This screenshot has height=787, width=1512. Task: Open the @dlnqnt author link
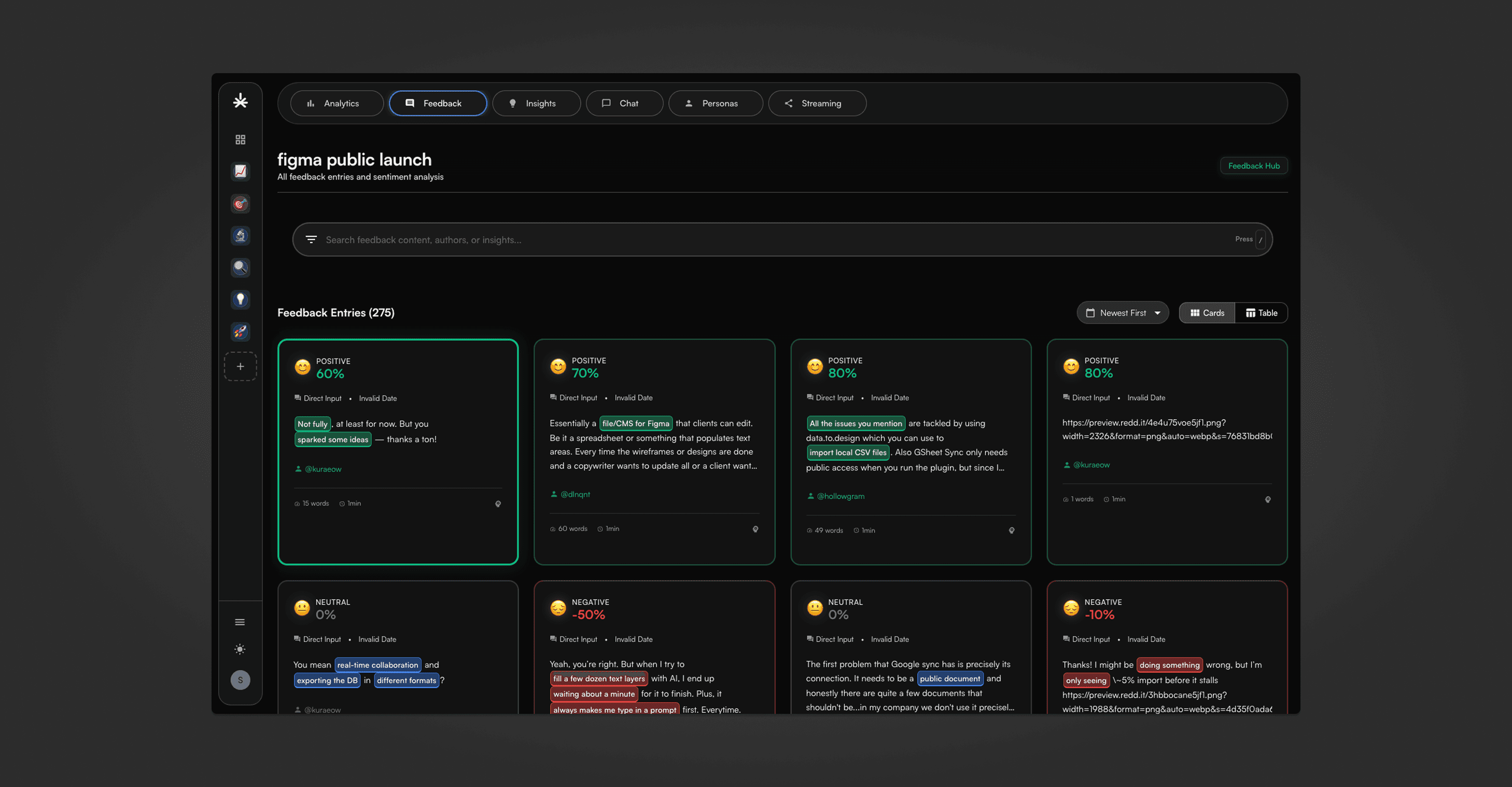pyautogui.click(x=575, y=494)
